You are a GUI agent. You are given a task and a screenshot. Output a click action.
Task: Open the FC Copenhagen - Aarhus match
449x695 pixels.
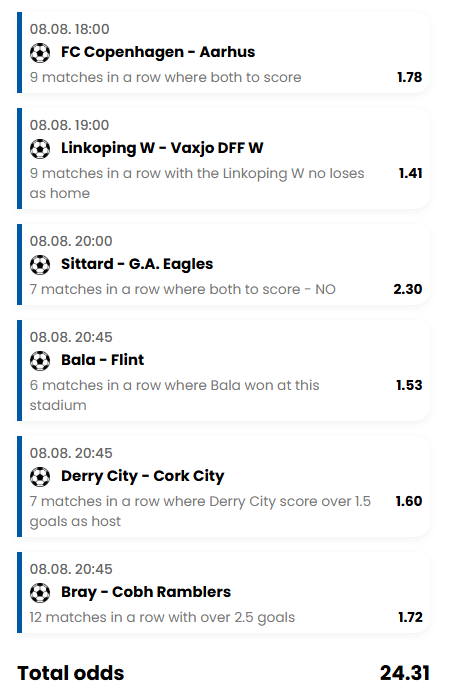coord(158,52)
